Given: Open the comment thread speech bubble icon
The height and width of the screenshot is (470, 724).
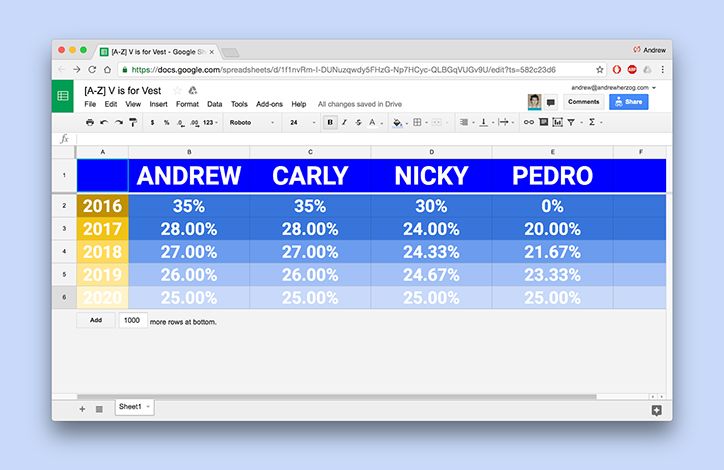Looking at the screenshot, I should (x=550, y=102).
